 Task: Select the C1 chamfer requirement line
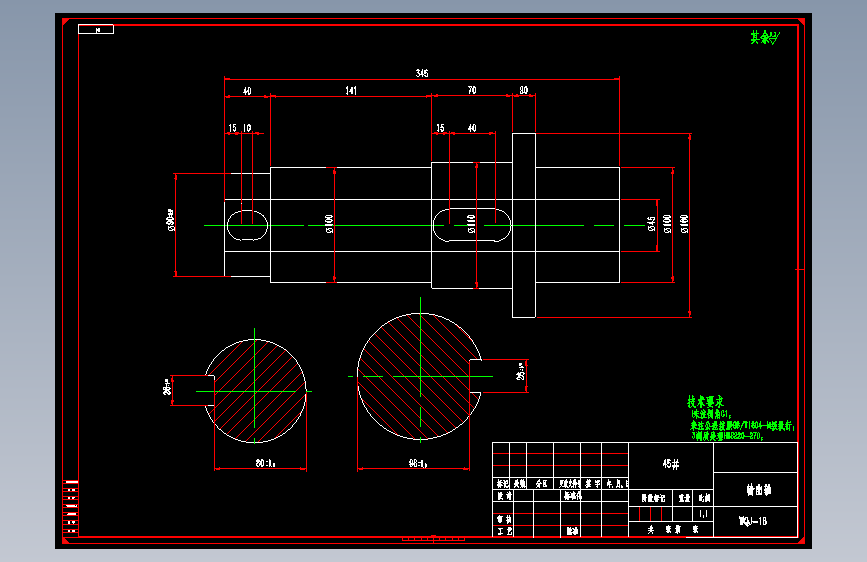pyautogui.click(x=711, y=414)
